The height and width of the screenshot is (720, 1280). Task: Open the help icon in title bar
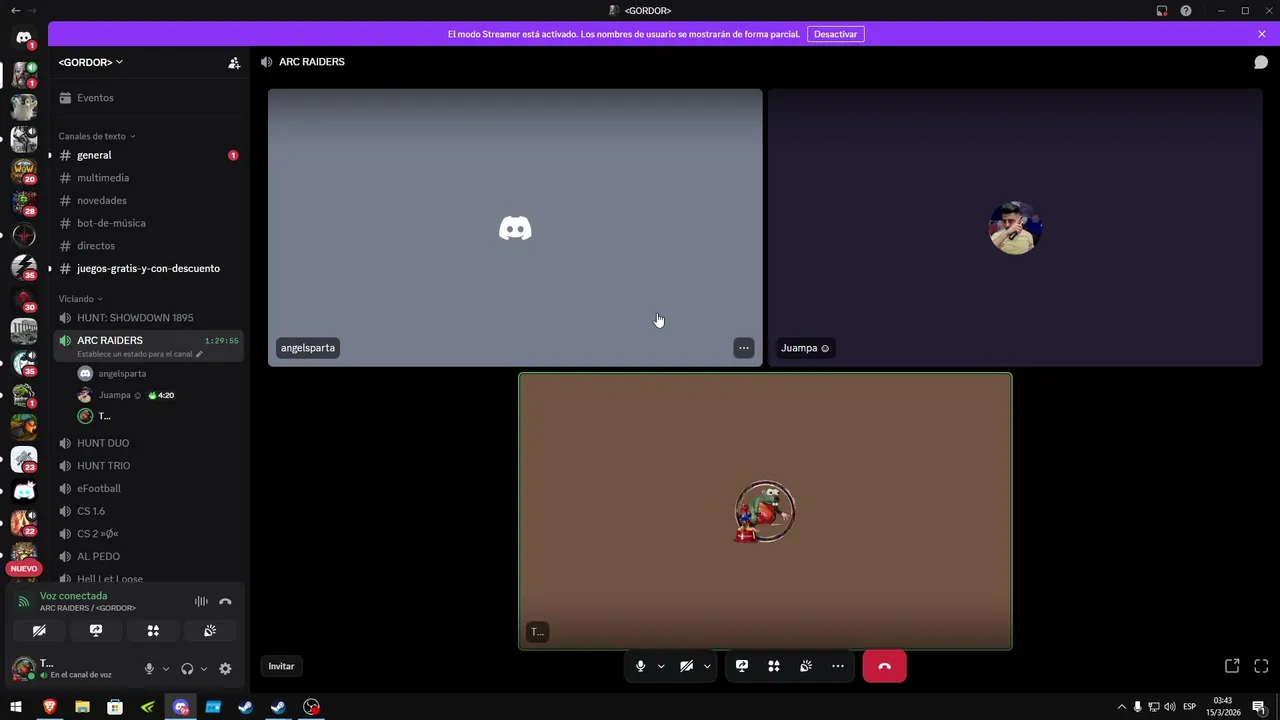click(1186, 11)
